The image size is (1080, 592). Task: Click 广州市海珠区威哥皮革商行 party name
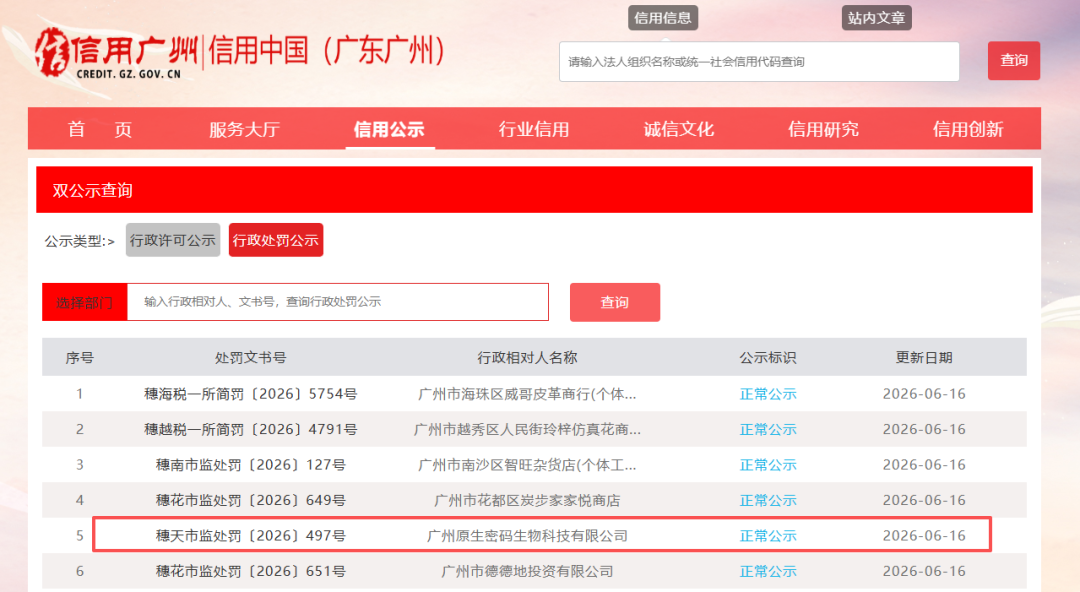(527, 394)
